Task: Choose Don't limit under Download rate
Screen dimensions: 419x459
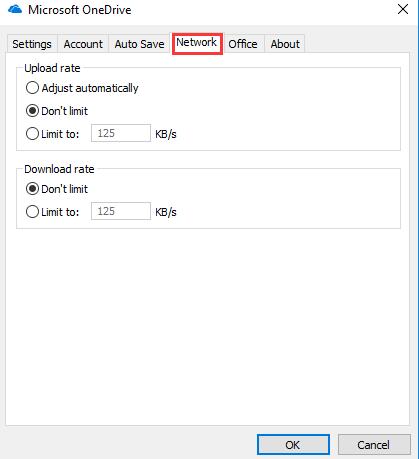Action: point(57,189)
